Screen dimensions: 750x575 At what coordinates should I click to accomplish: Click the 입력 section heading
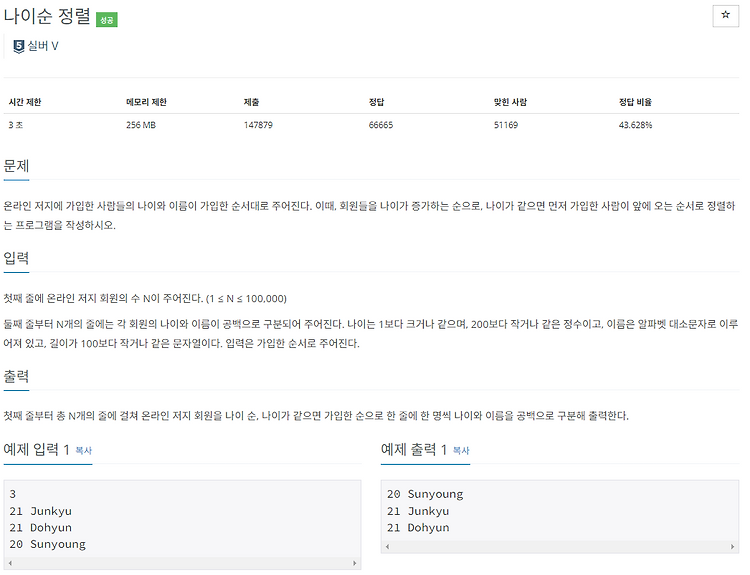(16, 258)
